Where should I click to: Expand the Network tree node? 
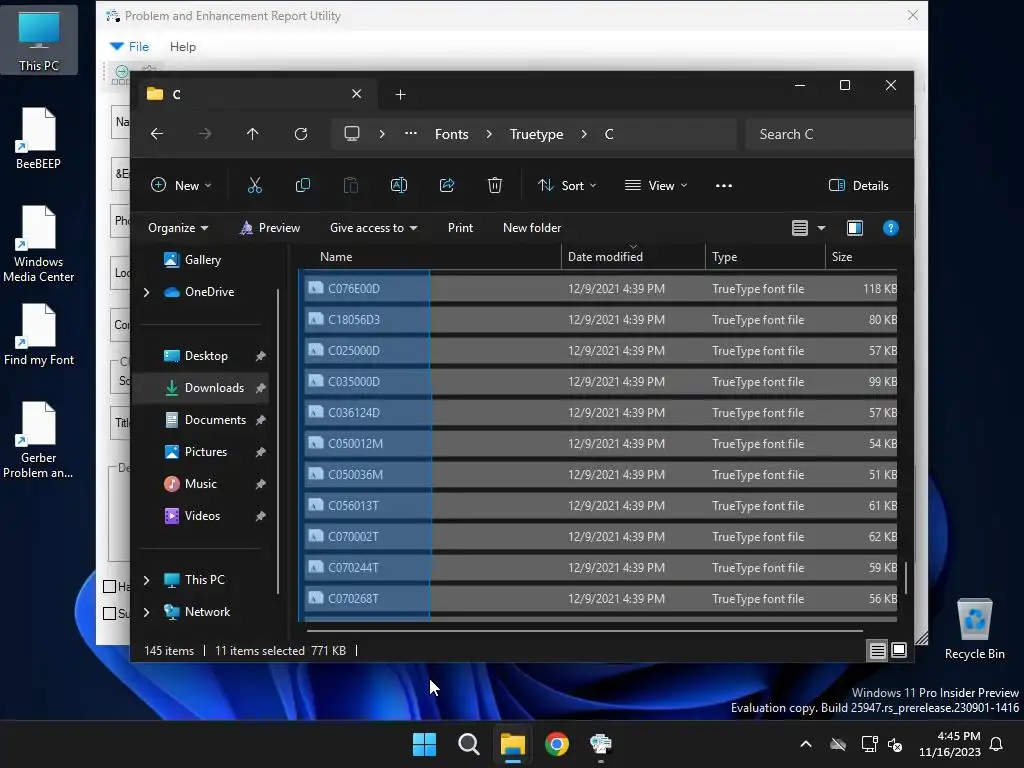pyautogui.click(x=146, y=612)
